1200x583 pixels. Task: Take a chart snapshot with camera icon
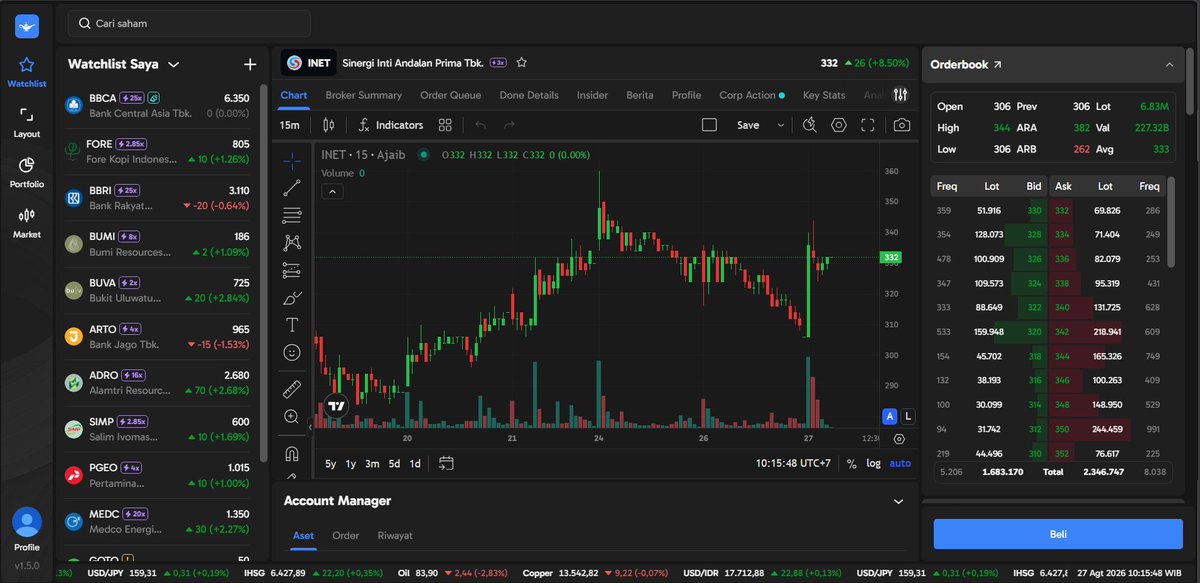(x=902, y=125)
